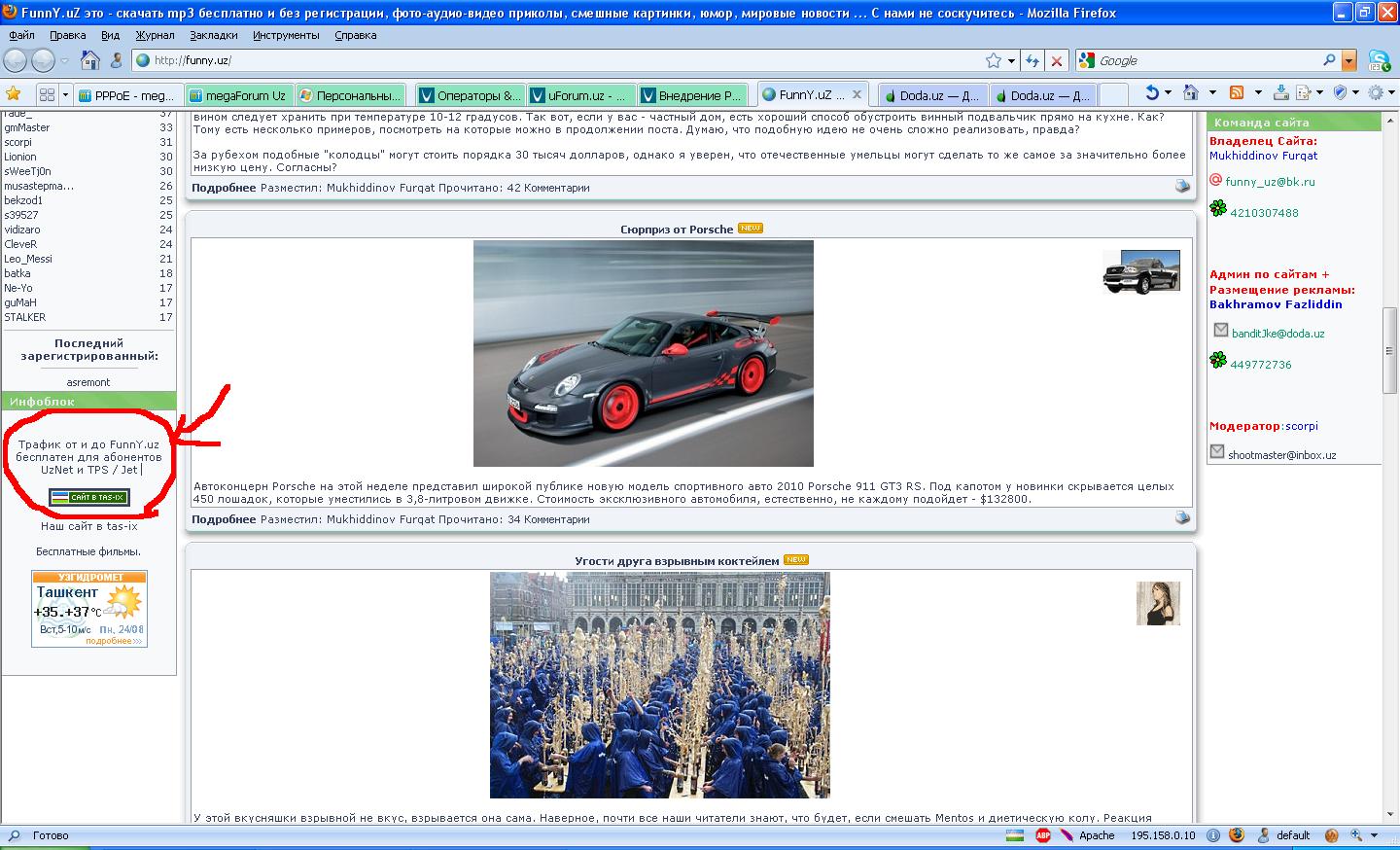Switch to the uForum.uz tab
Image resolution: width=1400 pixels, height=850 pixels.
[x=581, y=95]
